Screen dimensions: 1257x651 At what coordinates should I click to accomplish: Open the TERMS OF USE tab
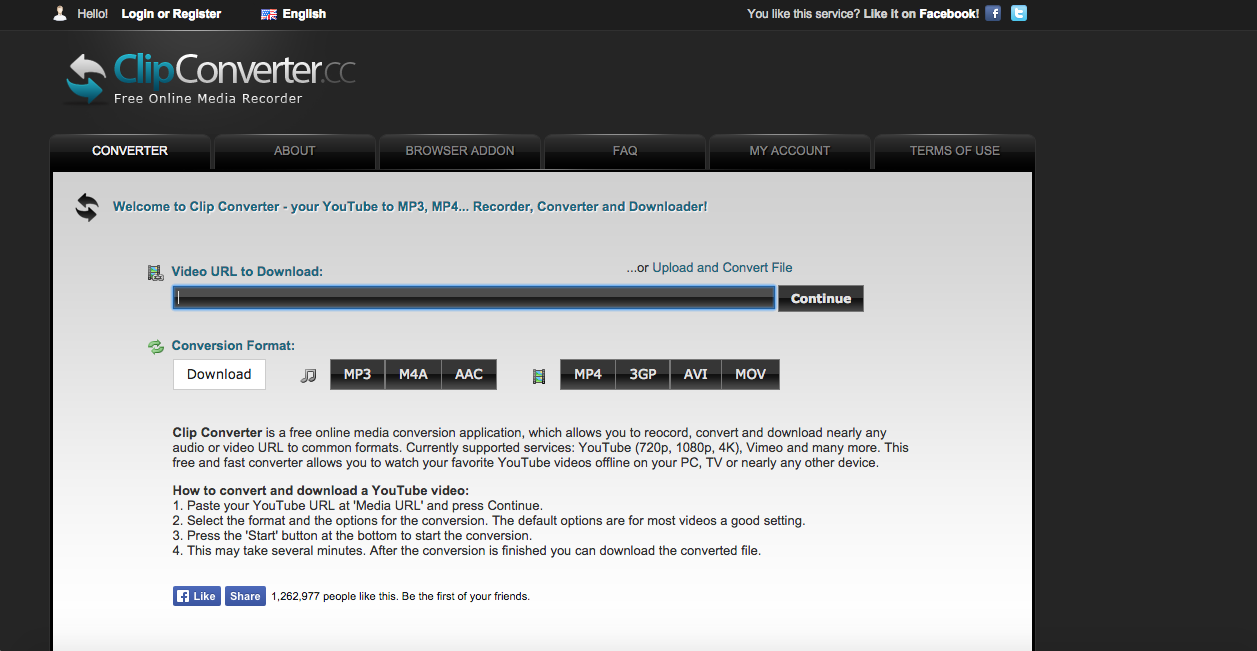coord(954,150)
